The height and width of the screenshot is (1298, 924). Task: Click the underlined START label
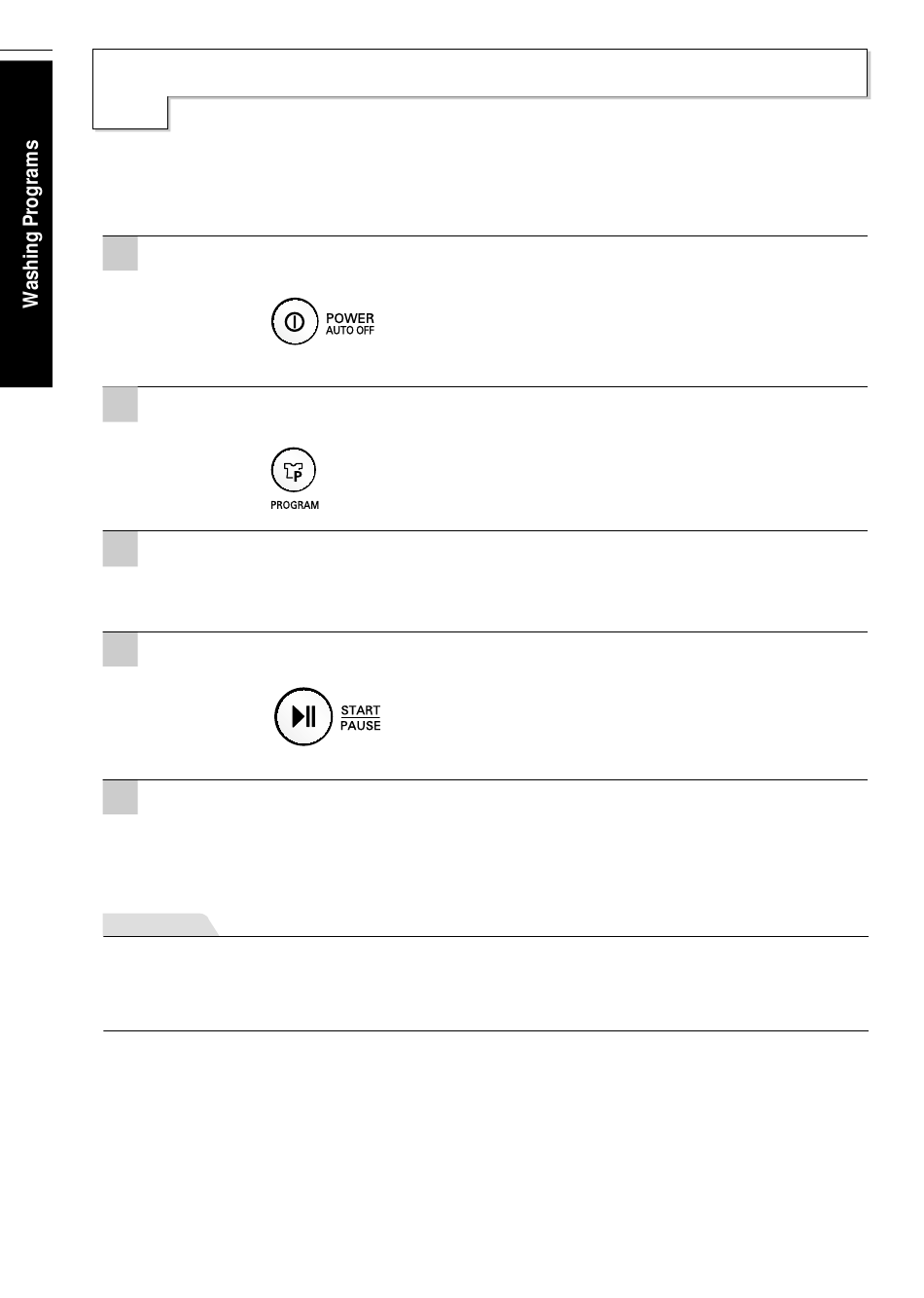click(x=361, y=710)
